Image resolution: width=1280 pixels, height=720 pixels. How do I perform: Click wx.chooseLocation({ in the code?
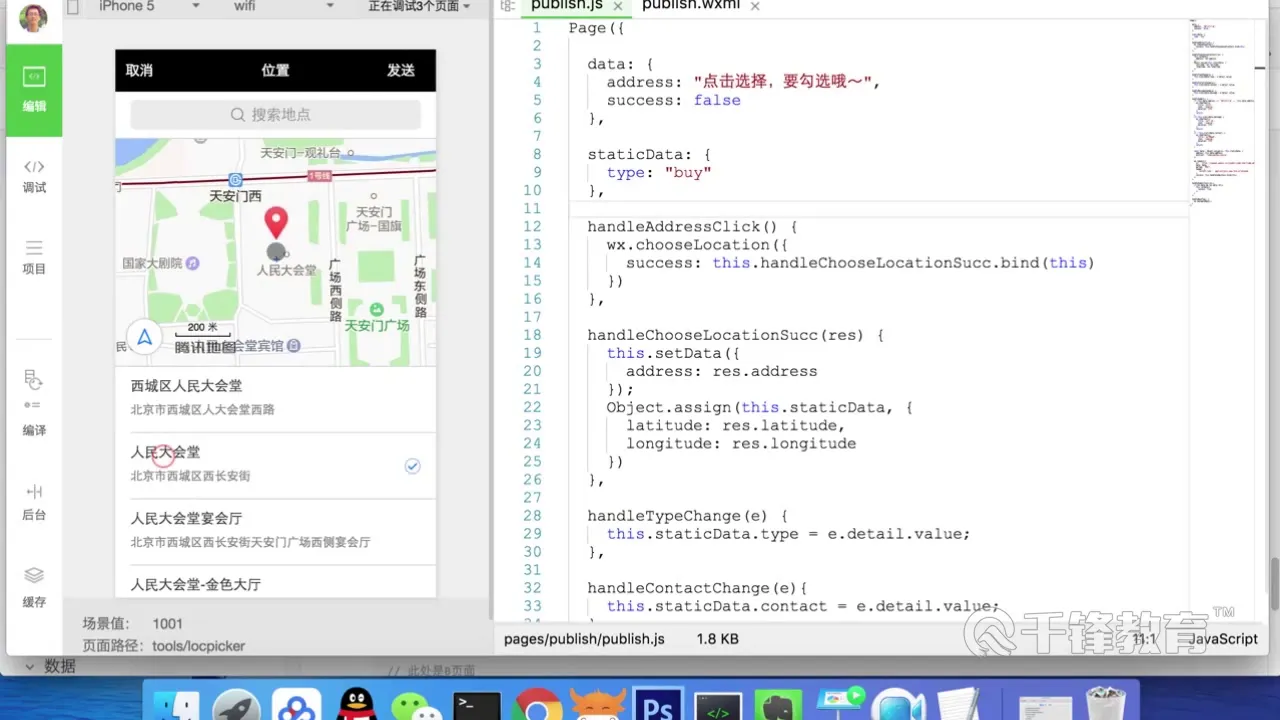coord(699,245)
